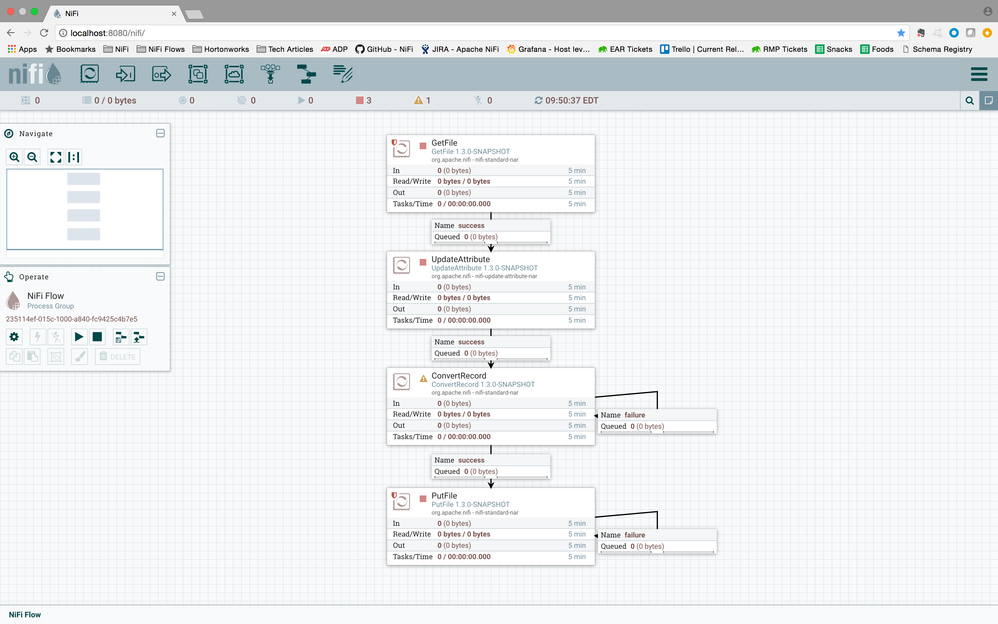Open a new browser tab
Viewport: 998px width, 624px height.
(194, 14)
